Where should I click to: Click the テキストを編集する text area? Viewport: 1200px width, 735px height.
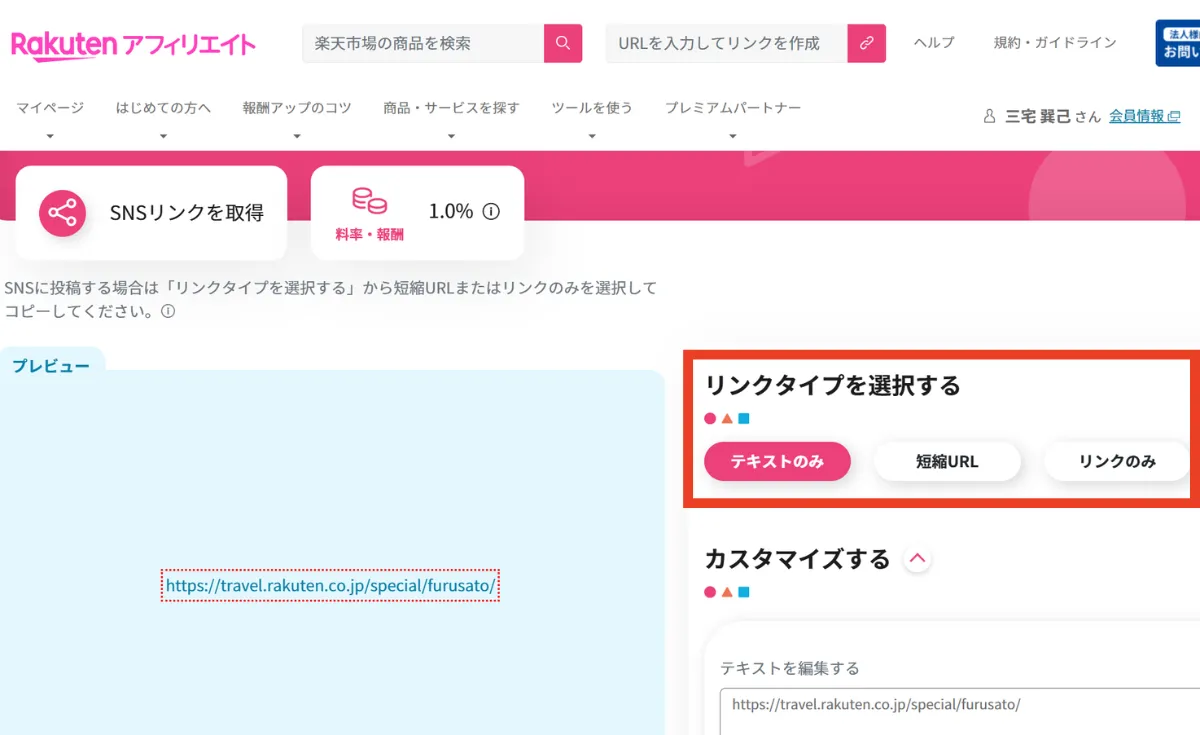tap(960, 712)
